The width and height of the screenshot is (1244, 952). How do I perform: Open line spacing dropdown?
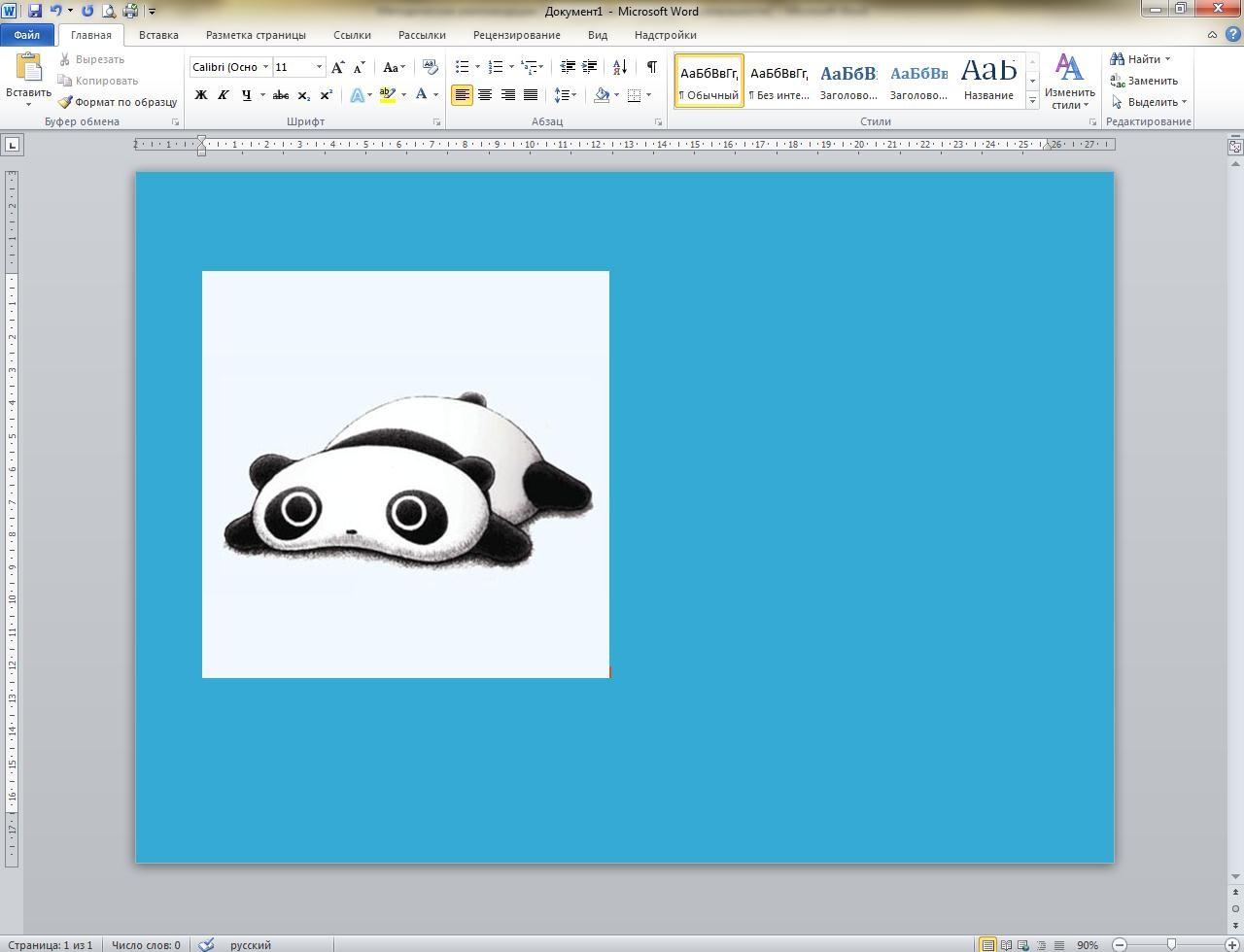pos(566,95)
